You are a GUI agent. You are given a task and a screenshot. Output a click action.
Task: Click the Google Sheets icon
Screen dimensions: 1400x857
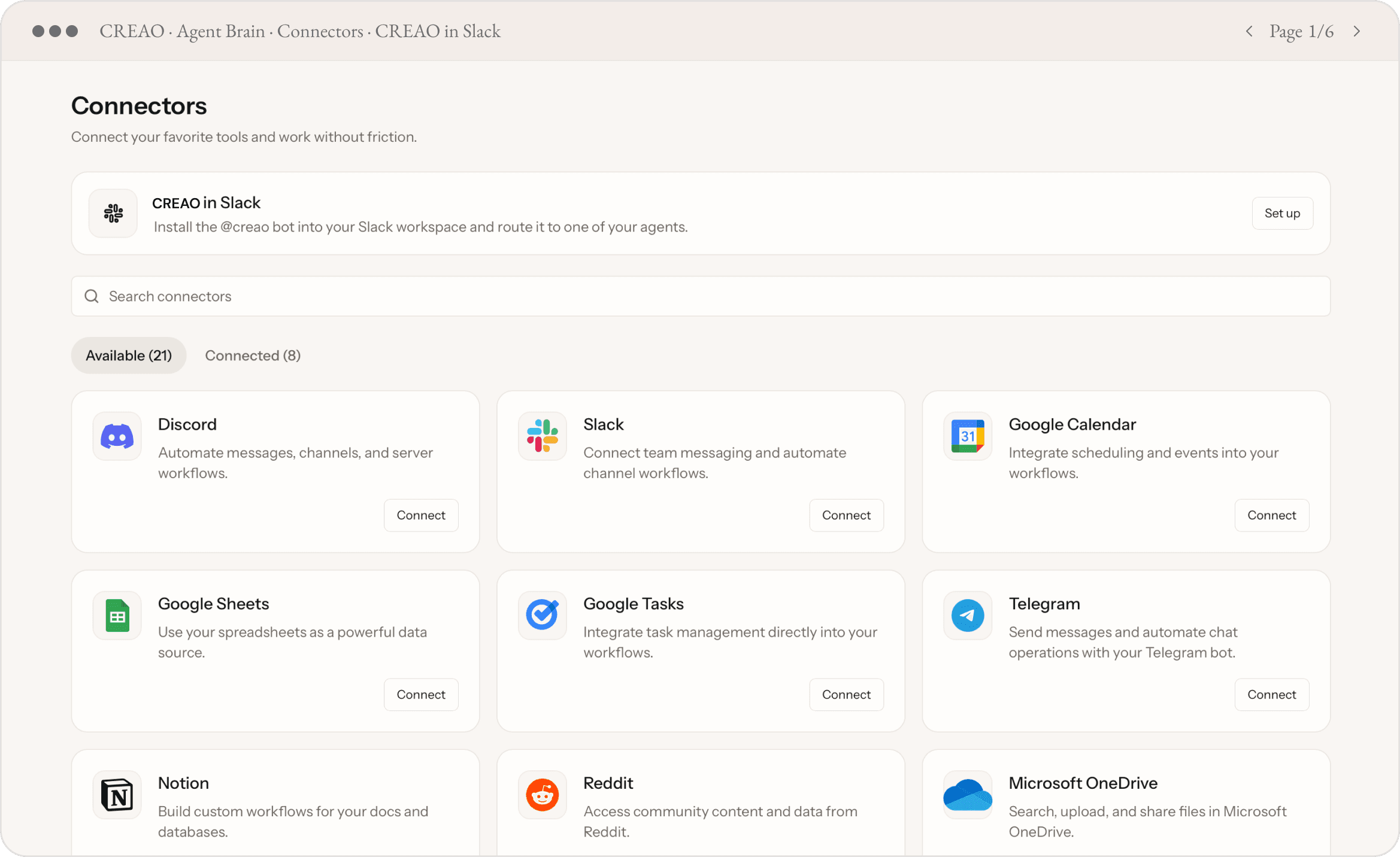117,616
